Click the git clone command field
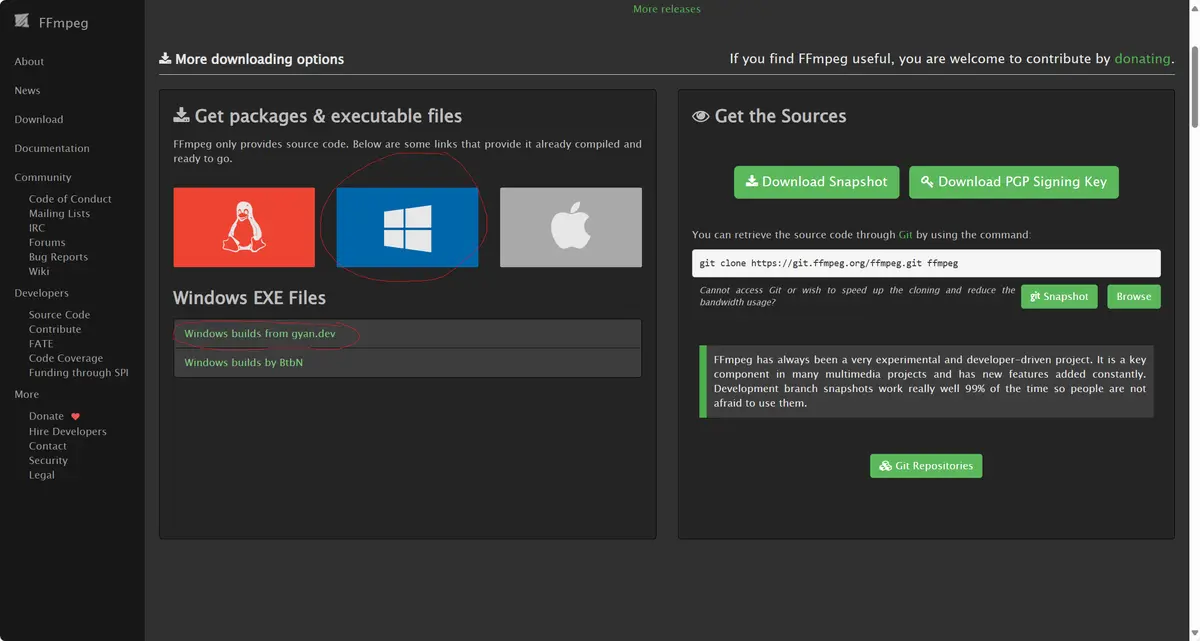The height and width of the screenshot is (641, 1200). (926, 263)
